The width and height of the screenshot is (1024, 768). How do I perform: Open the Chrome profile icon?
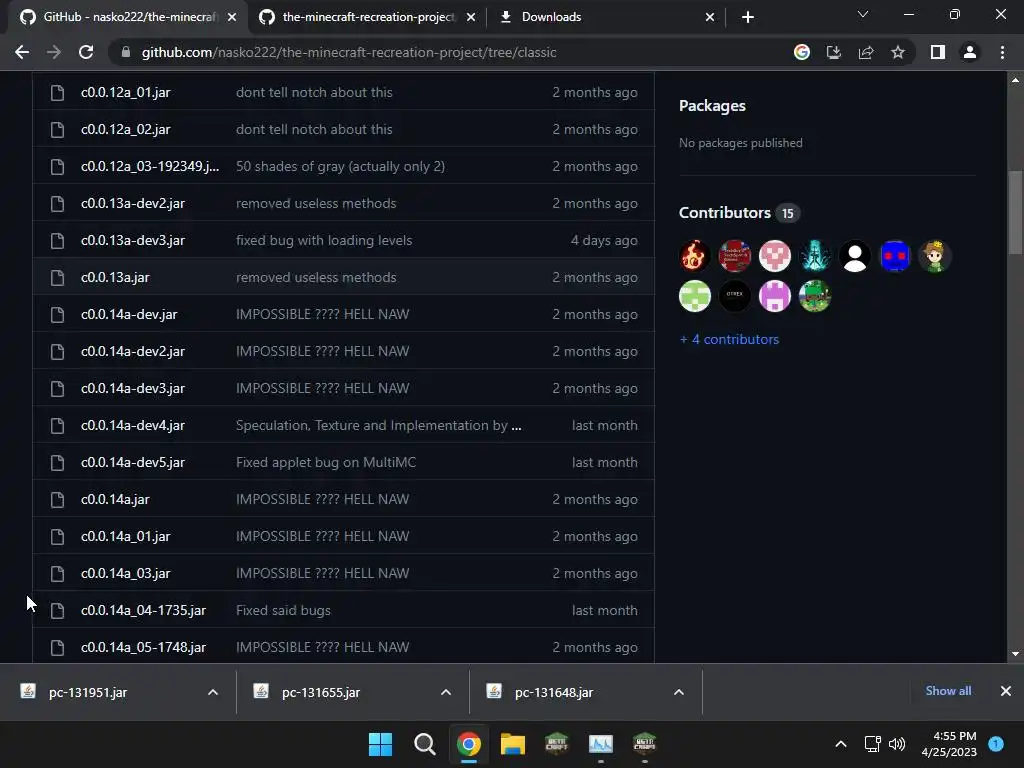[970, 52]
